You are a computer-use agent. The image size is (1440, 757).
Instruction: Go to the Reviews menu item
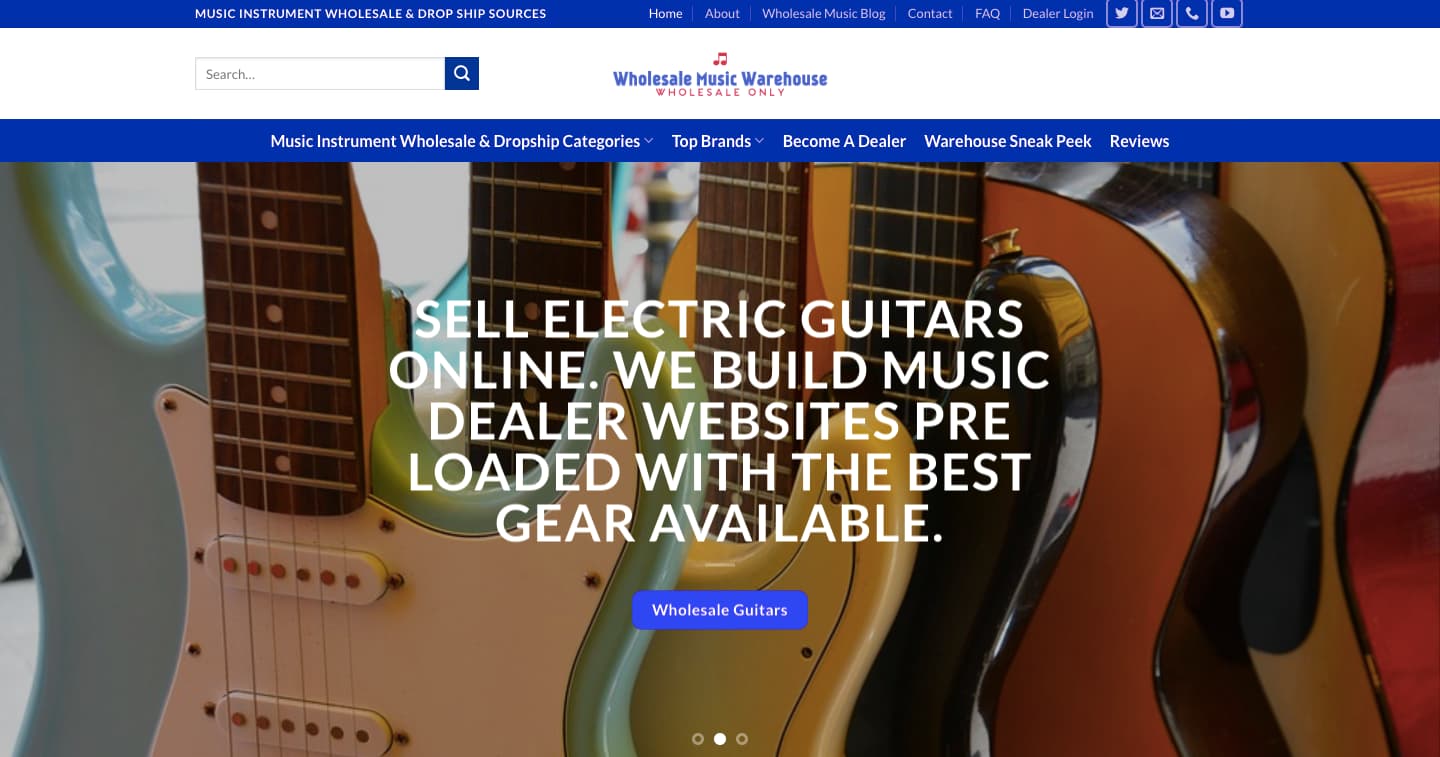(x=1139, y=141)
